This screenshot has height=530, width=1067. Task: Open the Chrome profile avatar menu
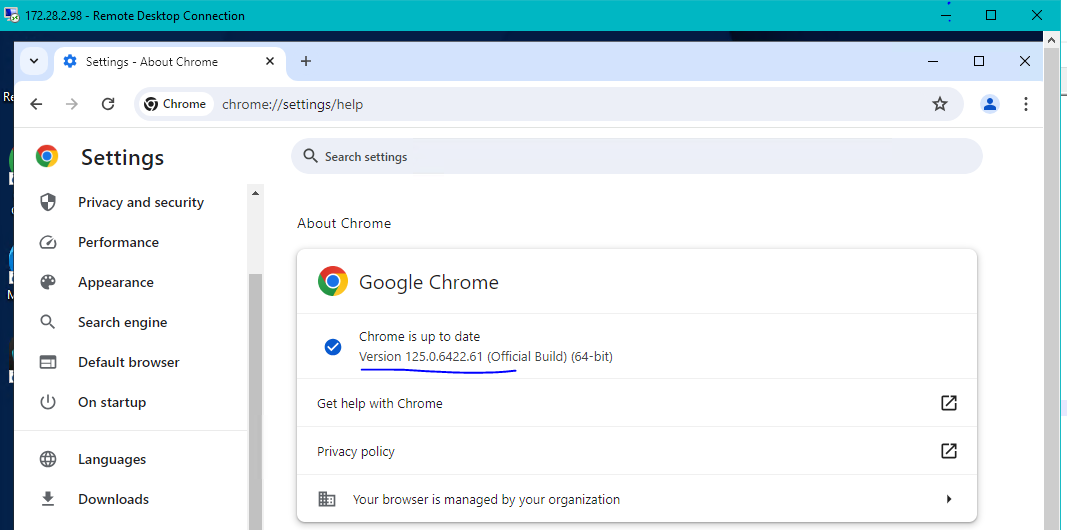989,104
